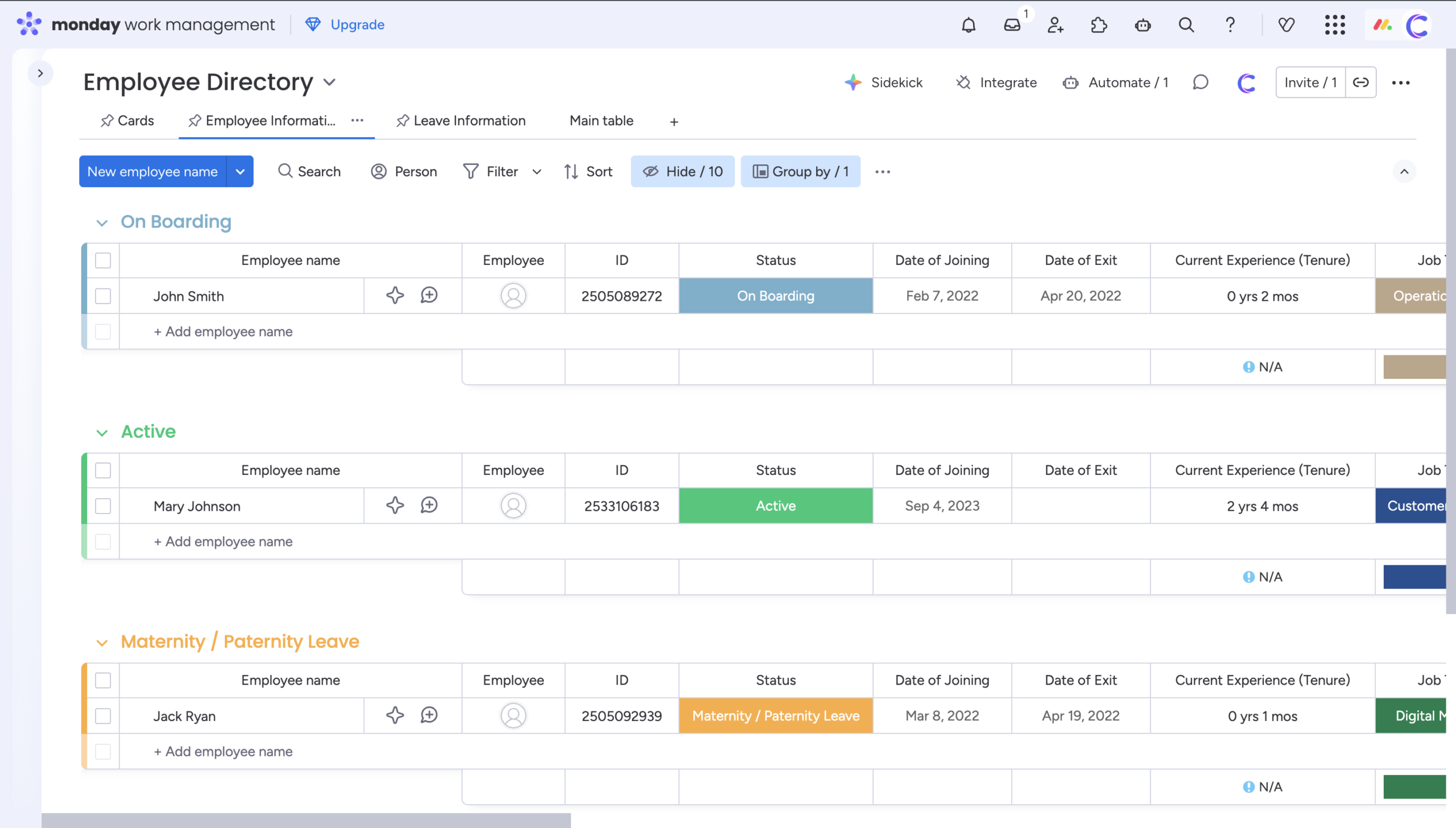Open the apps marketplace puzzle icon
Screen dimensions: 1456x828
(x=1099, y=25)
